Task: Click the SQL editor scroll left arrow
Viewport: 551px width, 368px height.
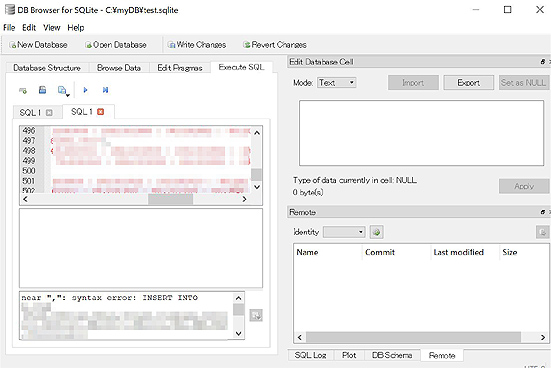Action: click(25, 199)
